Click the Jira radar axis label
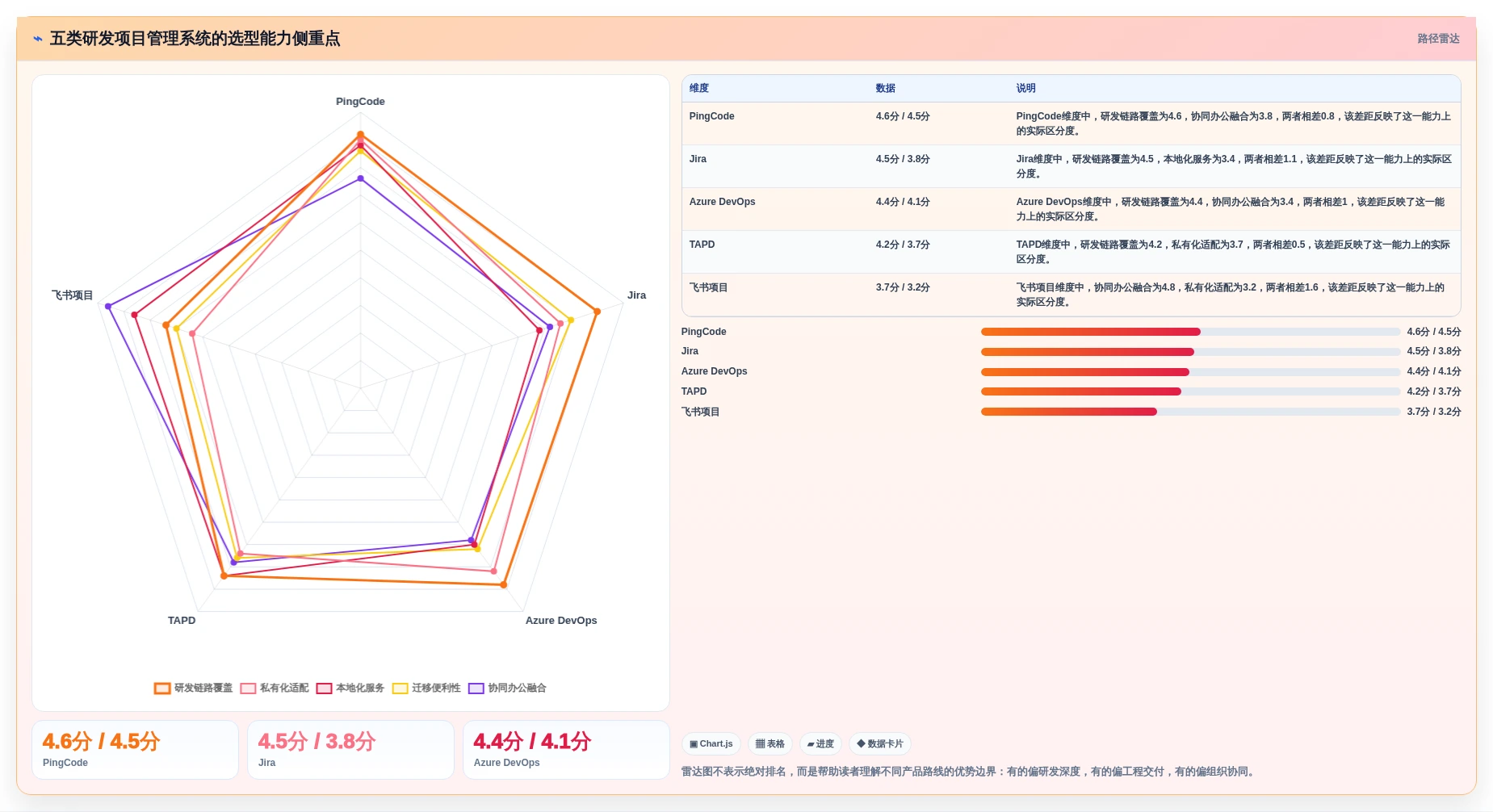The width and height of the screenshot is (1493, 812). (636, 295)
